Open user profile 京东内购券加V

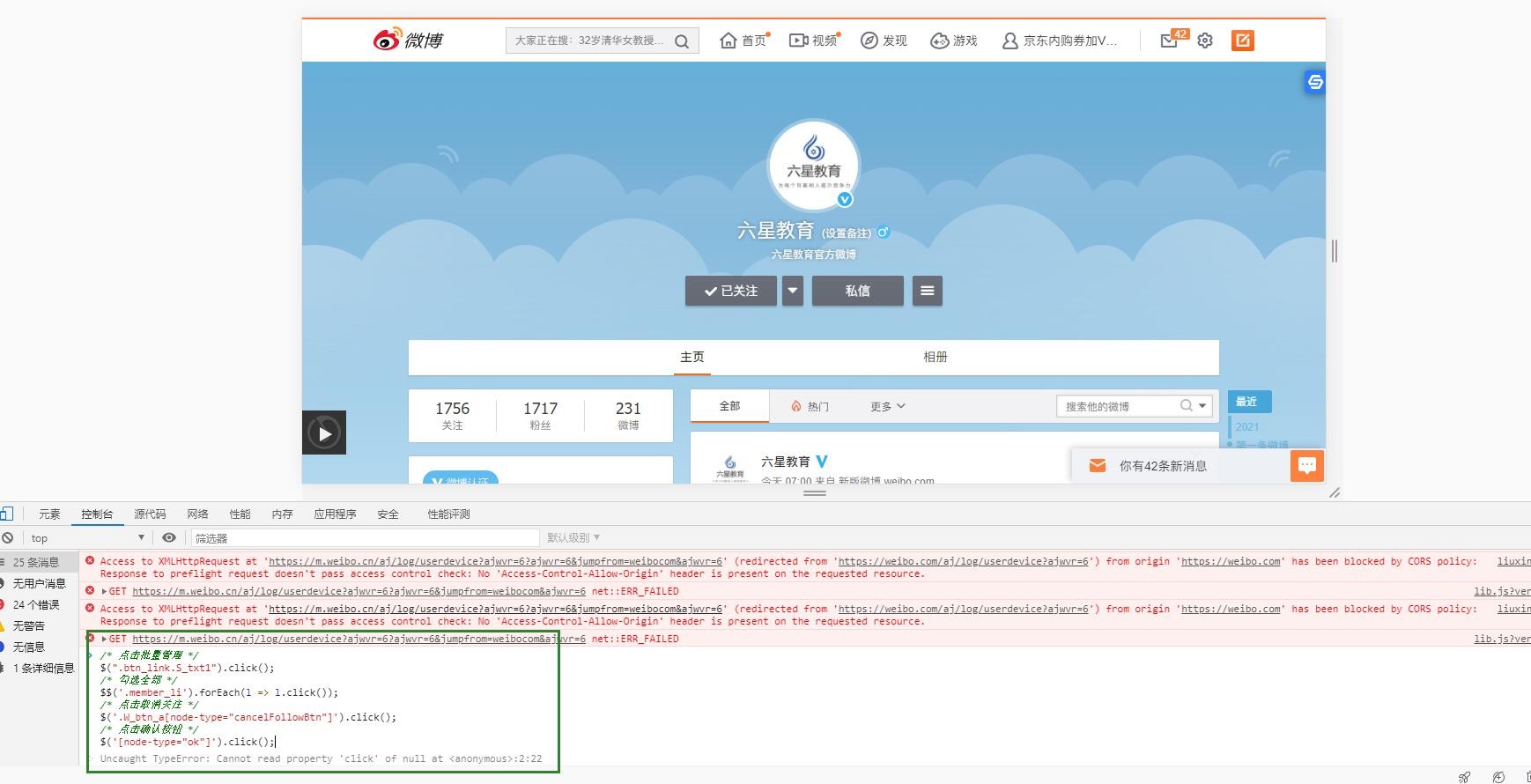tap(1059, 41)
